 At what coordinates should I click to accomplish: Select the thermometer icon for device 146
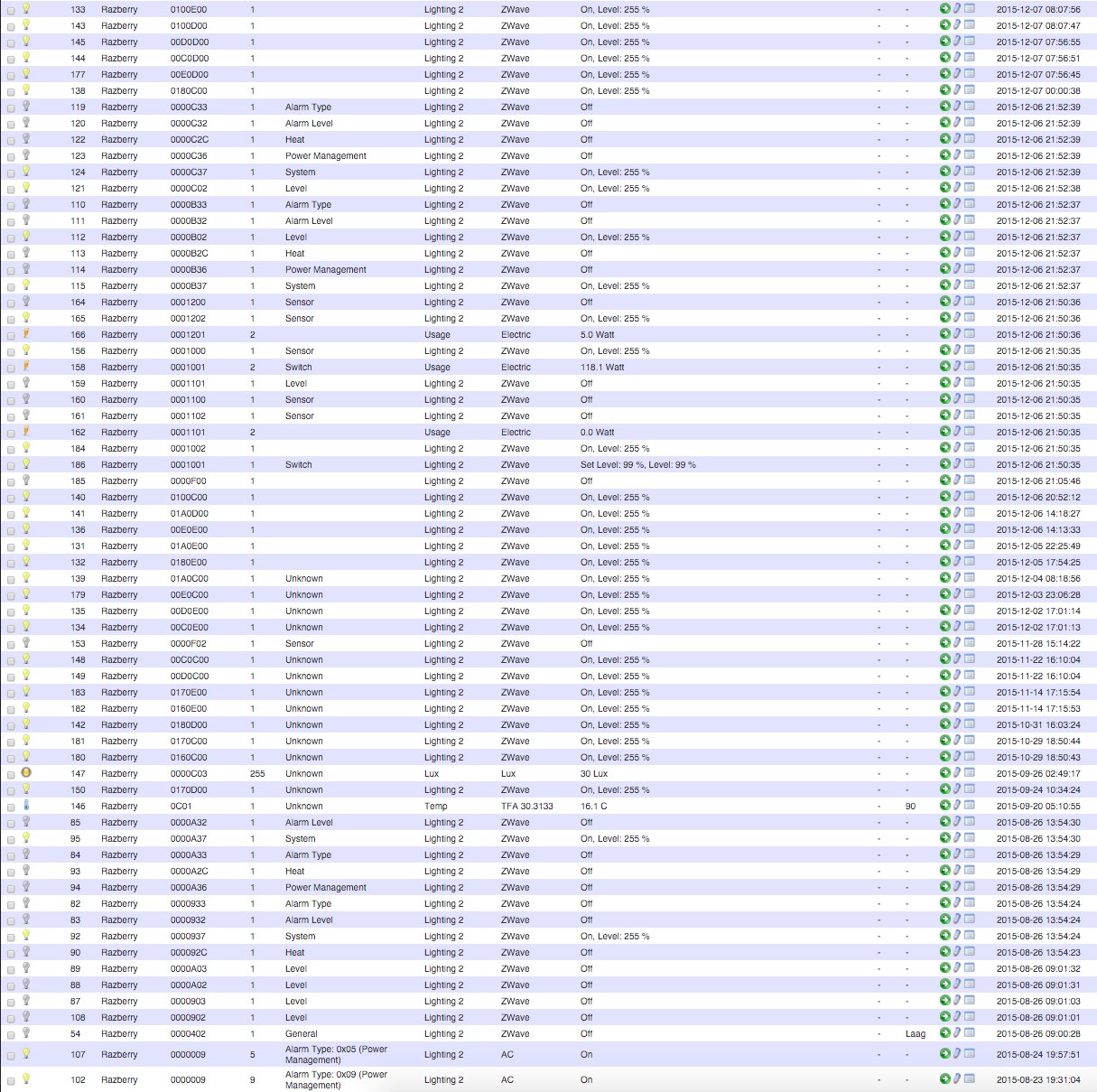(25, 806)
